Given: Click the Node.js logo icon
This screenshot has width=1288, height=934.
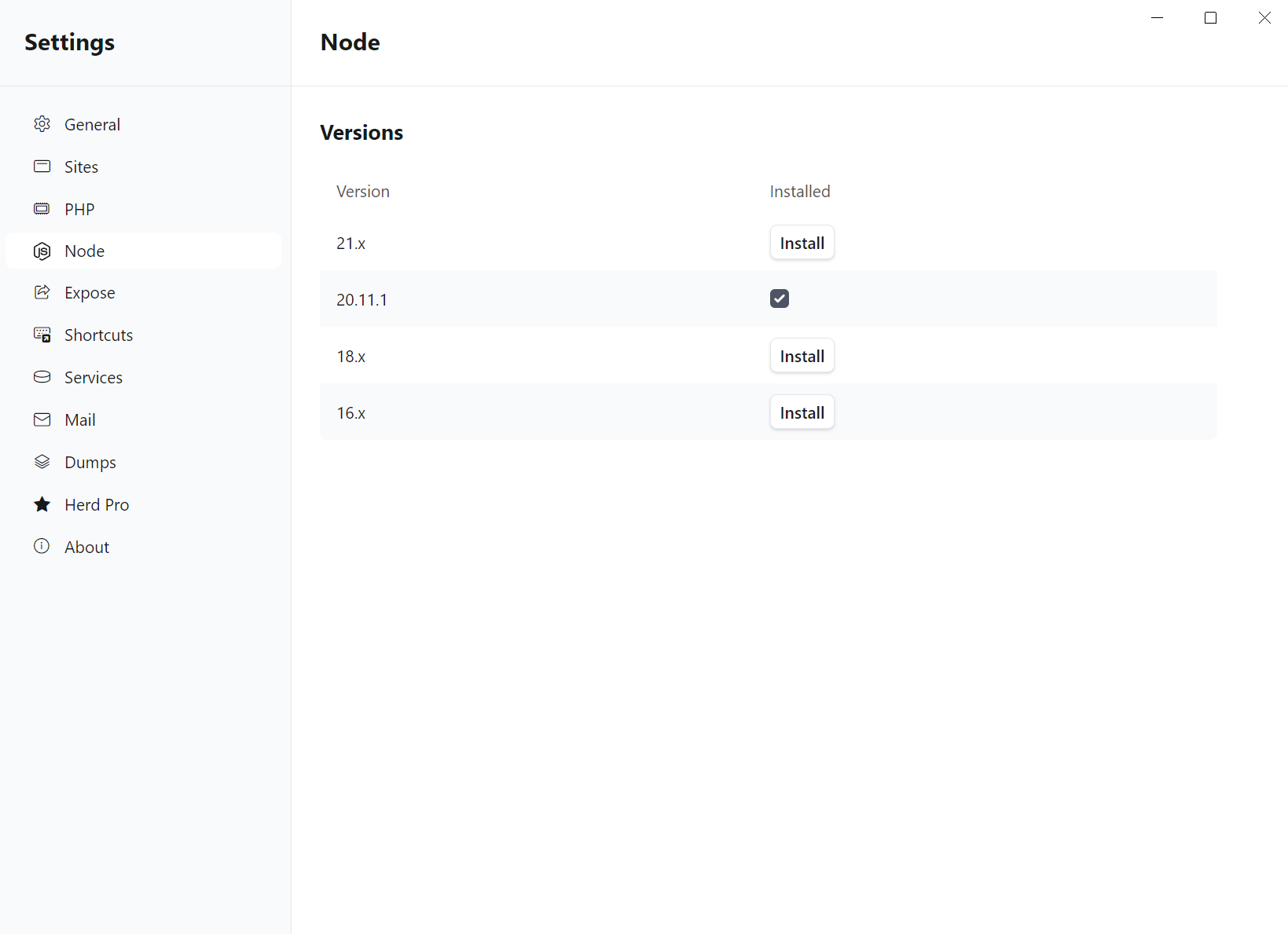Looking at the screenshot, I should pos(42,251).
